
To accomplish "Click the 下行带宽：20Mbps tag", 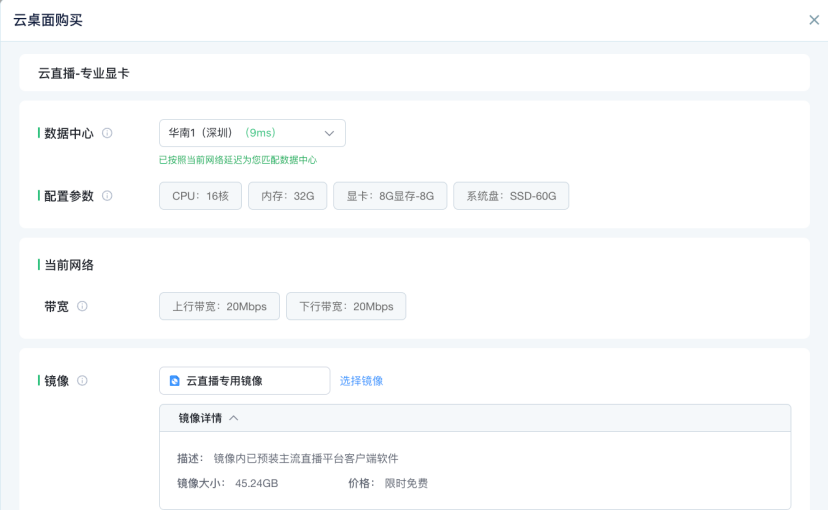I will pos(346,306).
